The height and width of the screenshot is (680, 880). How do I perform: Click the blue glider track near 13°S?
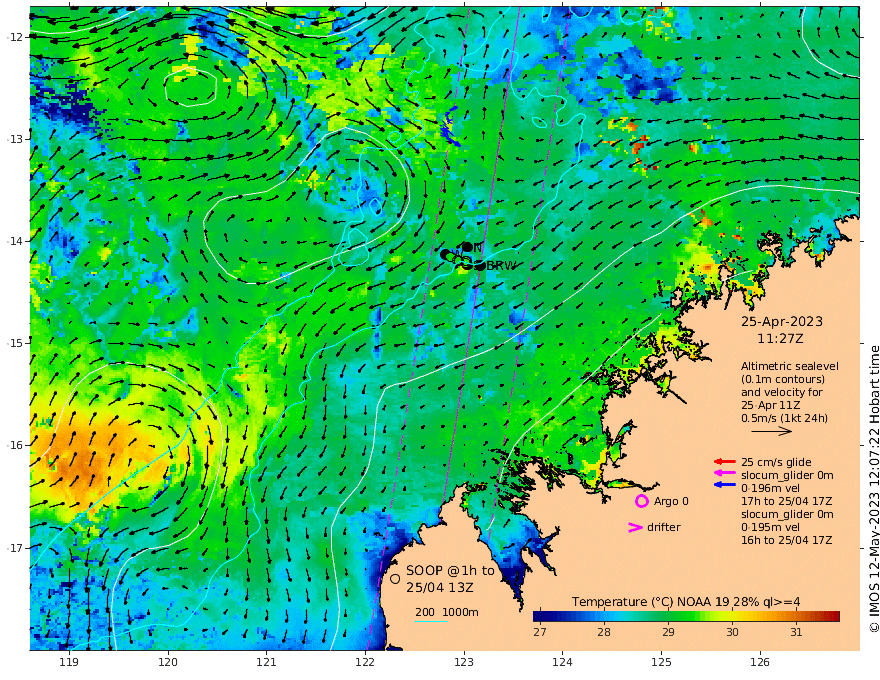pos(450,125)
